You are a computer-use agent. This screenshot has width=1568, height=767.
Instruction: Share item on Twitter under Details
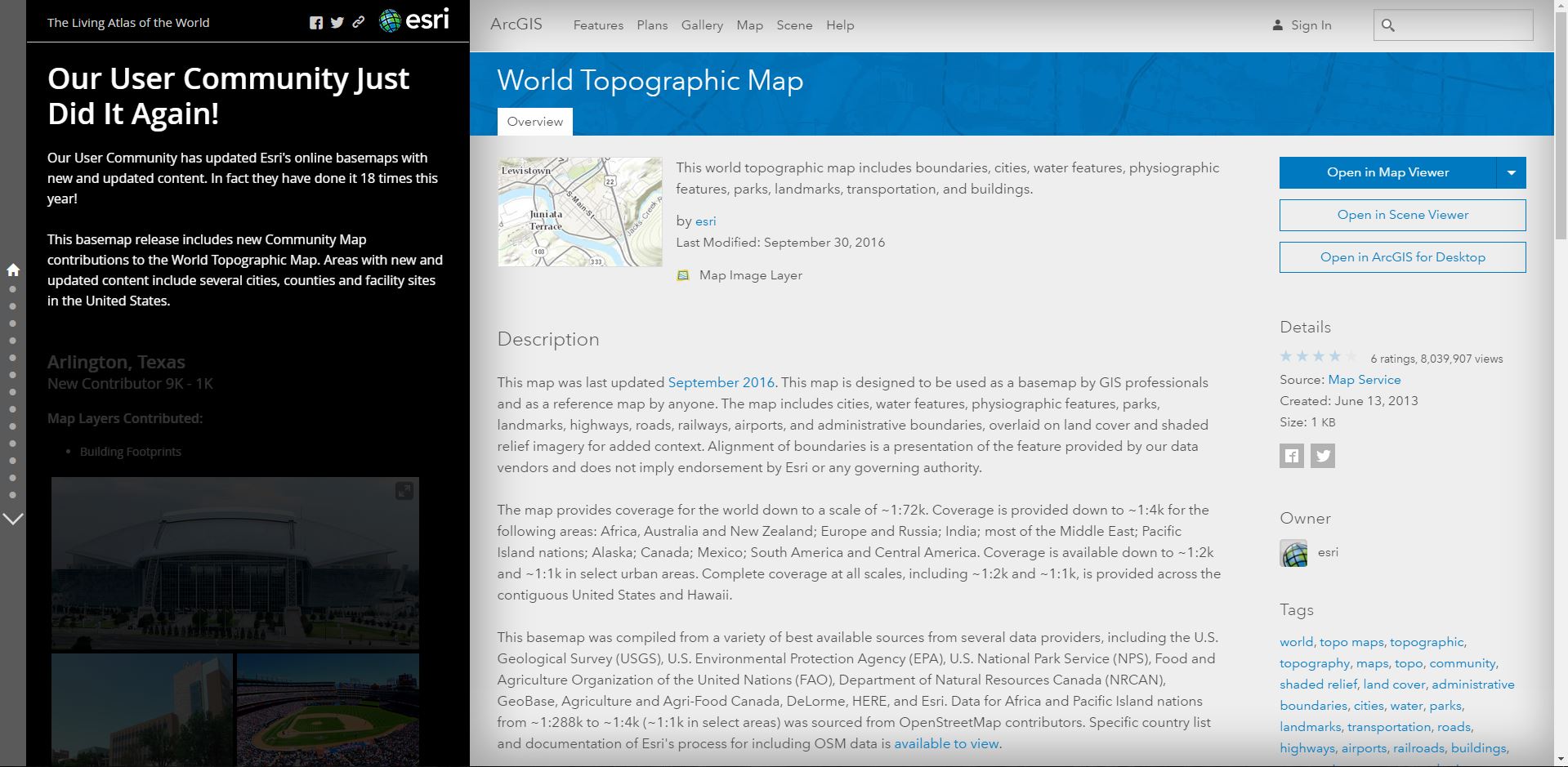1323,456
